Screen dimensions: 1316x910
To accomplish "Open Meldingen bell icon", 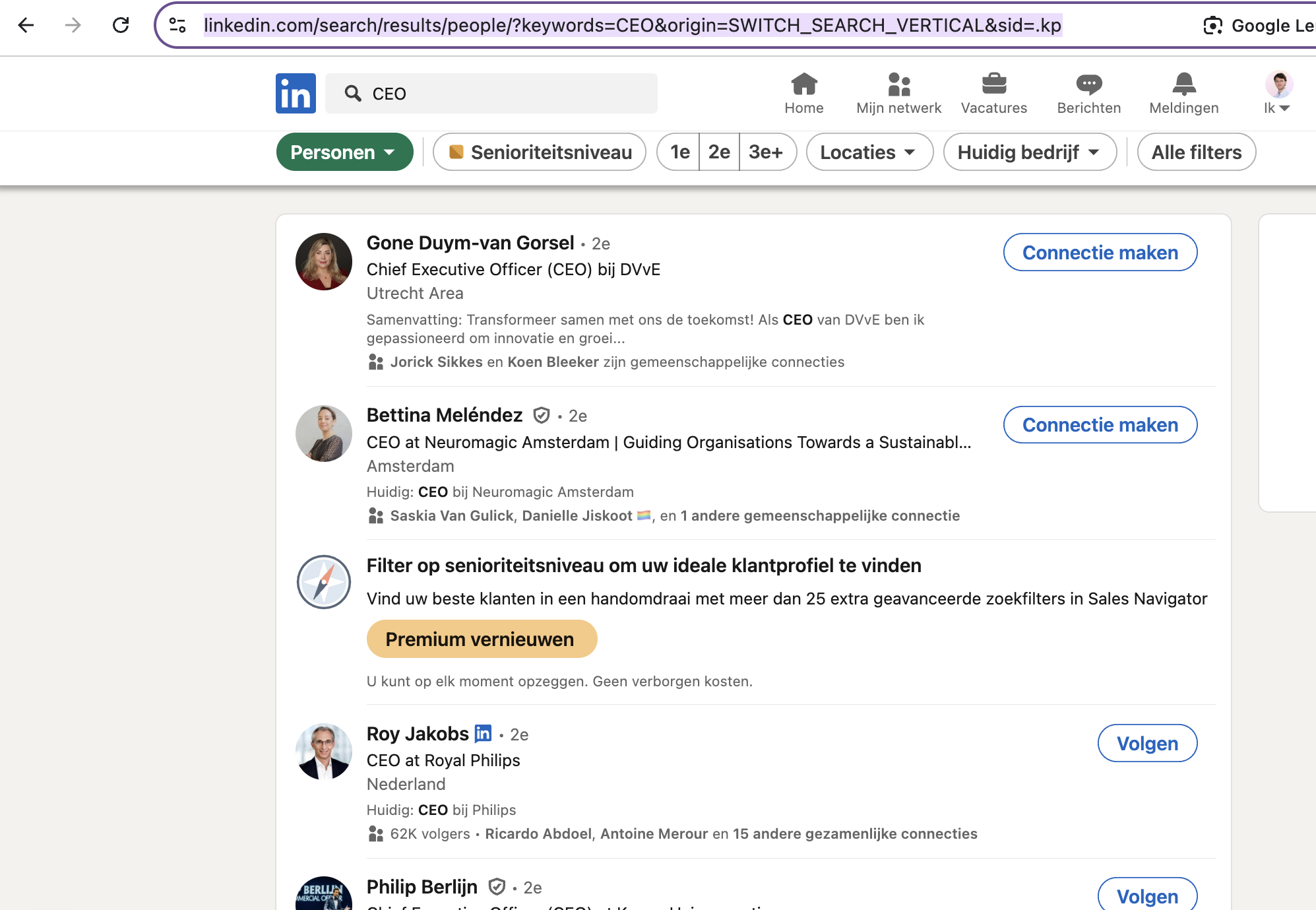I will 1183,84.
